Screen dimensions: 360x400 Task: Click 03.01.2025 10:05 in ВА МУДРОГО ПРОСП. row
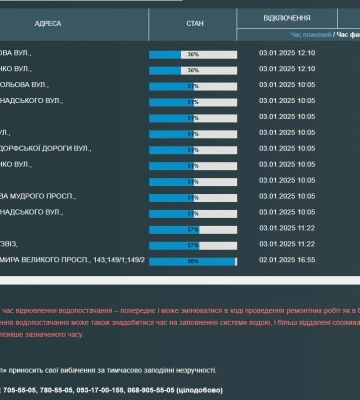tap(287, 196)
